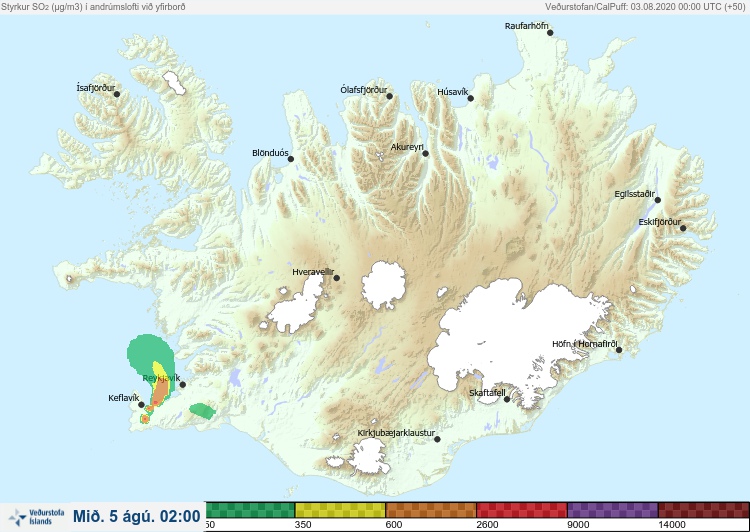
Task: Click the Ólafsfjörður station dot
Action: tap(389, 96)
